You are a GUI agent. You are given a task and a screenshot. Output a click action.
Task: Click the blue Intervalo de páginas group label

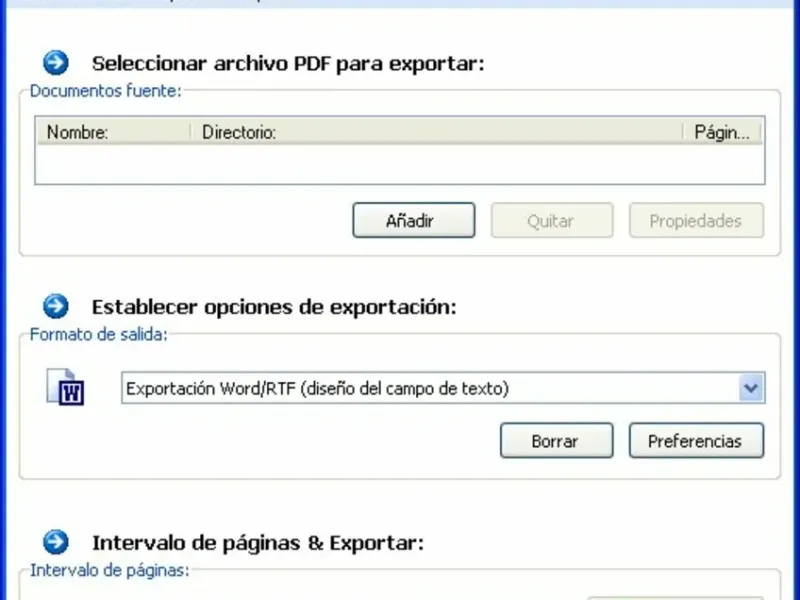(x=110, y=570)
